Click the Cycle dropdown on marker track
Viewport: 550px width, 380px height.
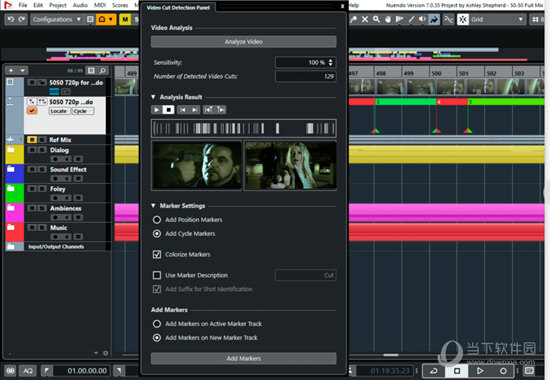point(83,111)
